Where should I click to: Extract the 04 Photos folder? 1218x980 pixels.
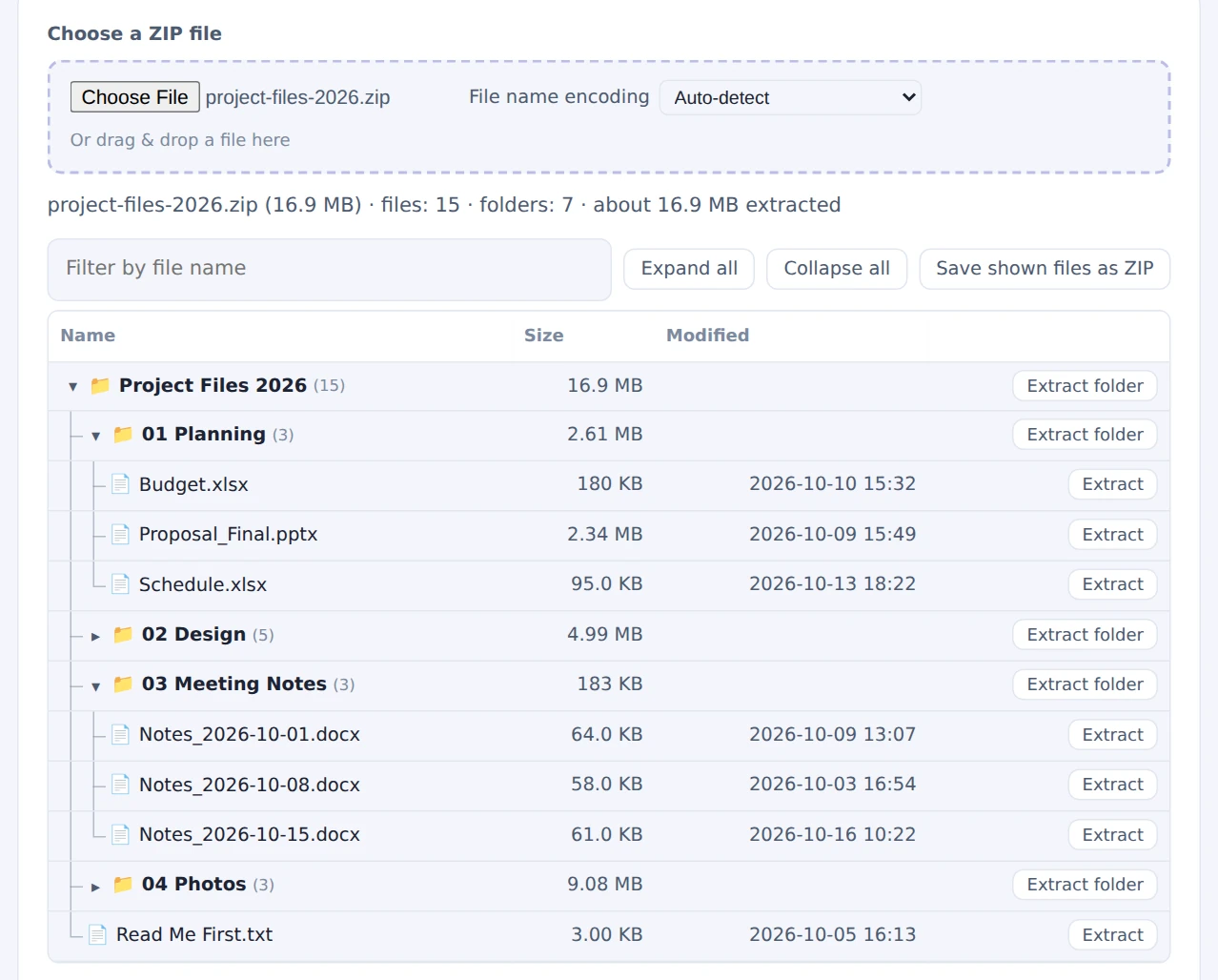pos(1085,885)
